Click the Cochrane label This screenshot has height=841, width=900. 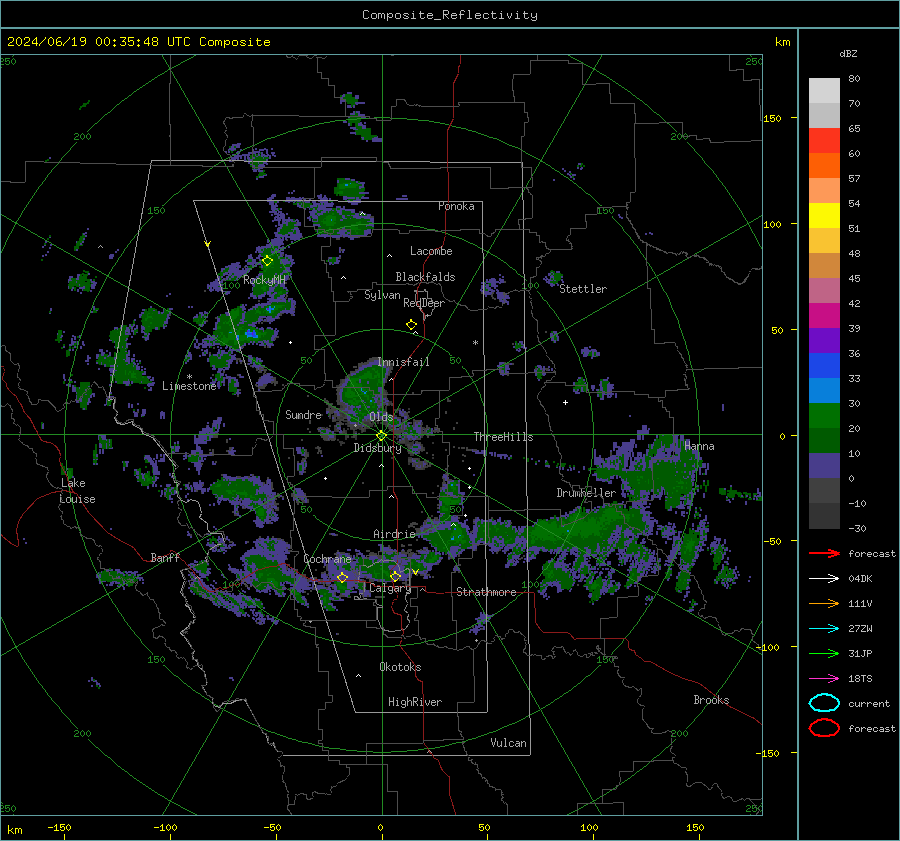click(327, 559)
